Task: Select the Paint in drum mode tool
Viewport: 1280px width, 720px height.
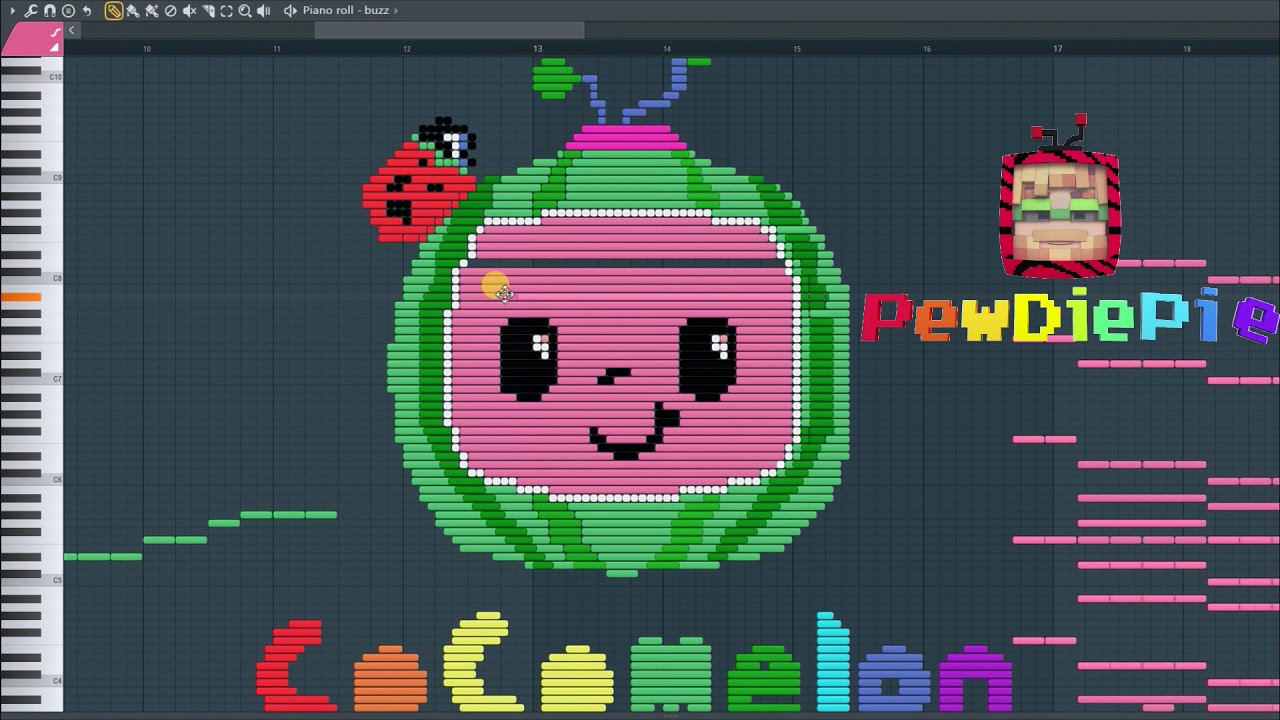Action: click(152, 11)
